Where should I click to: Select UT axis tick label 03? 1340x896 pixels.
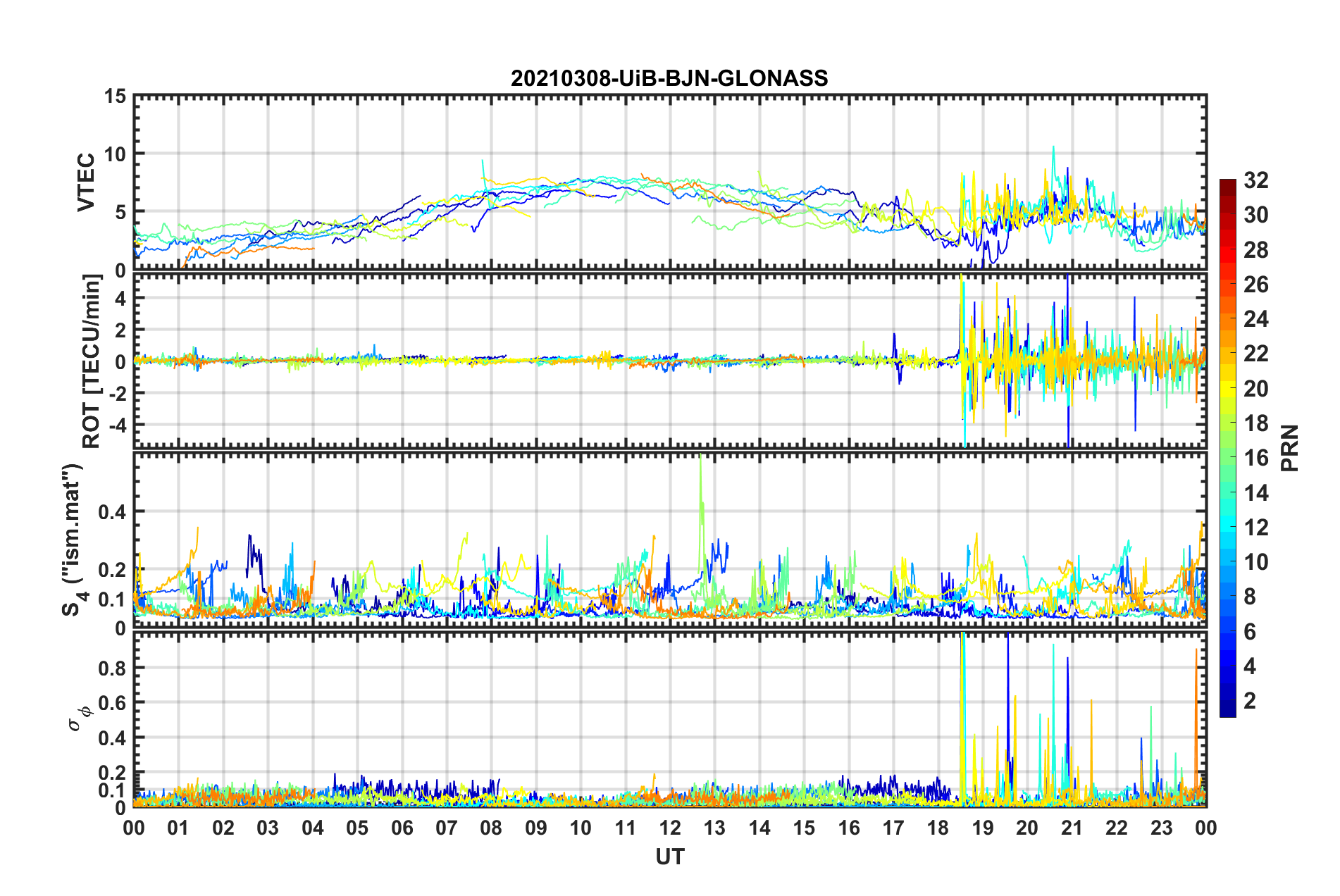(268, 828)
